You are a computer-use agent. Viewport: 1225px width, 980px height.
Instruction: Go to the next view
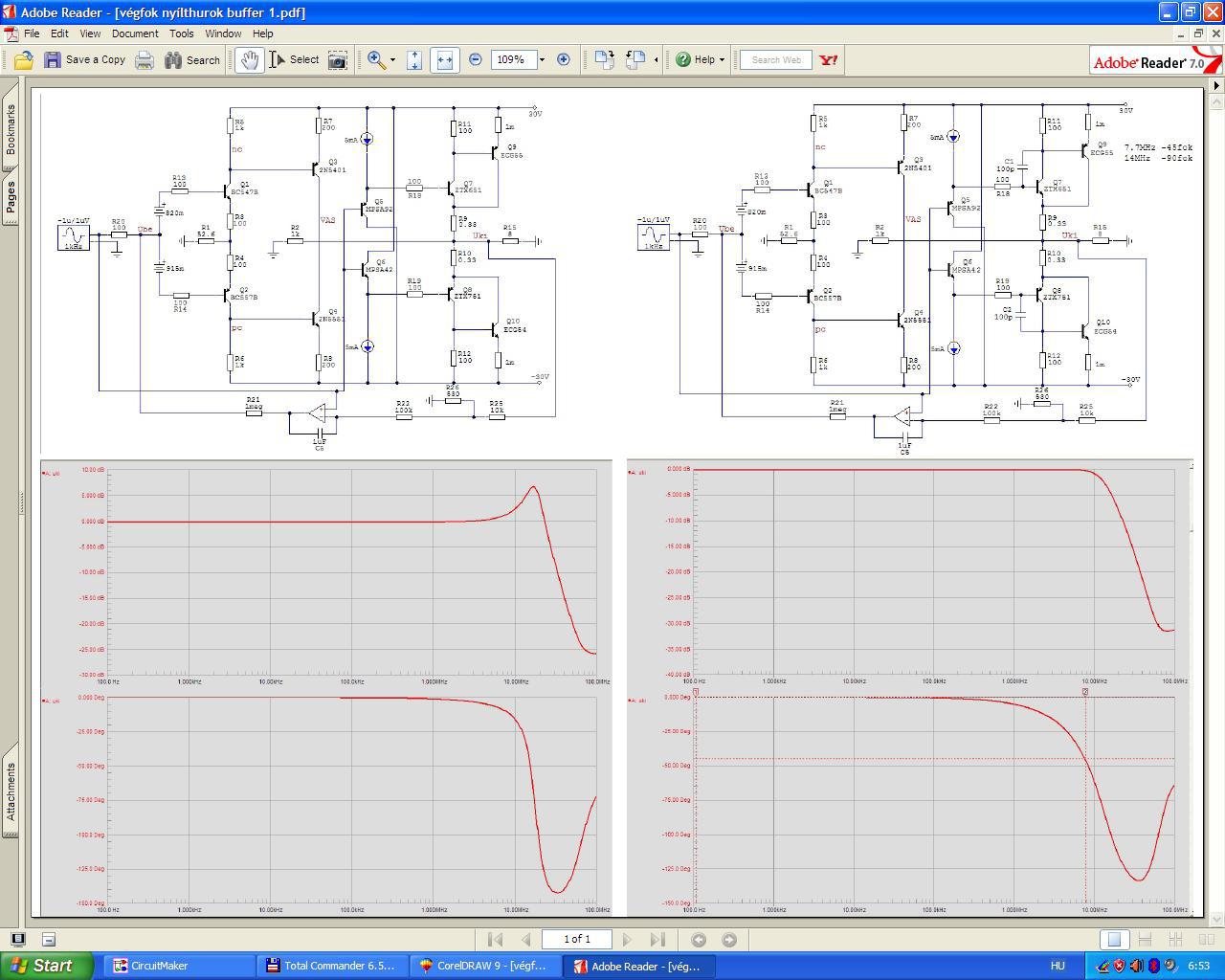tap(729, 940)
